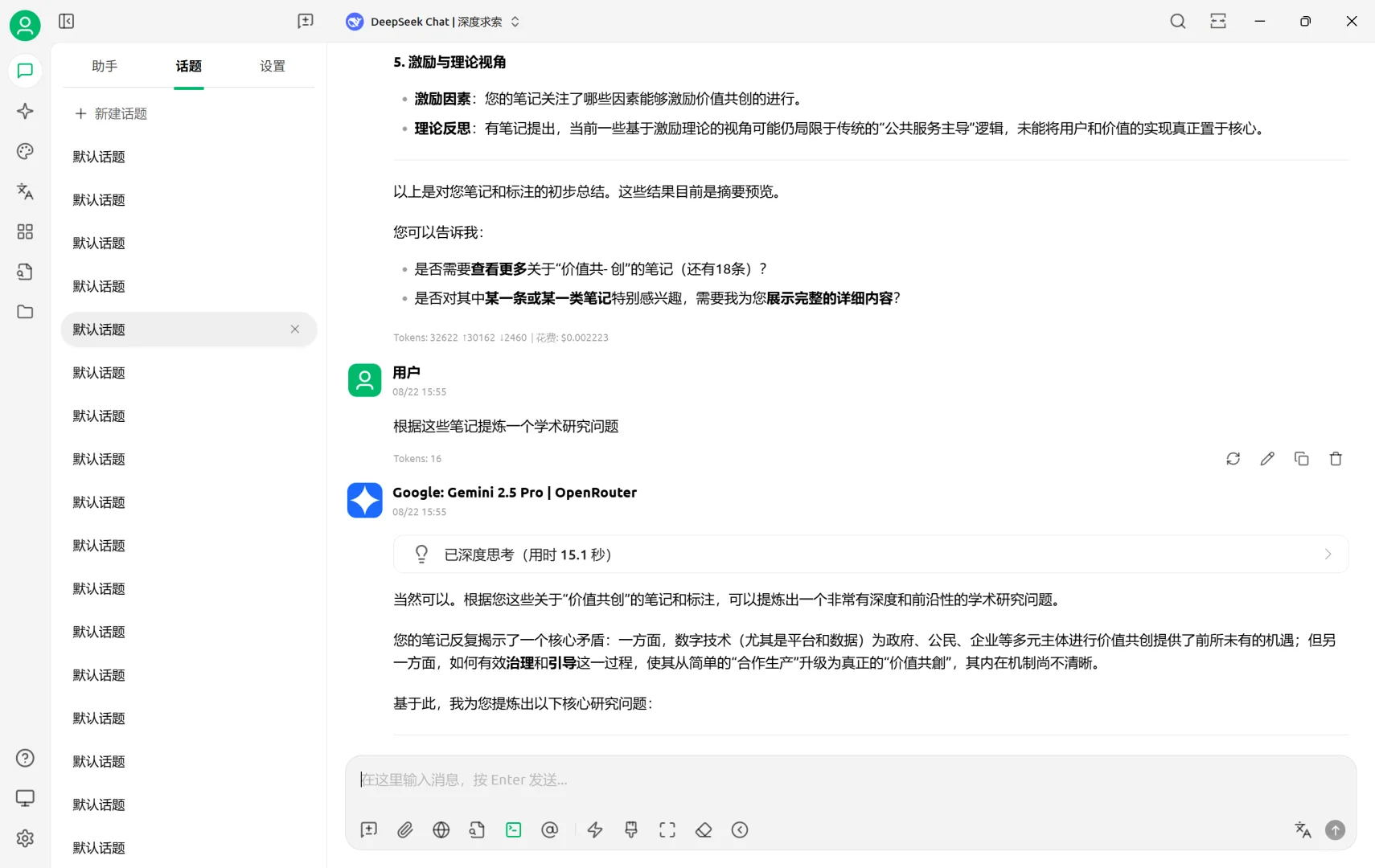This screenshot has width=1375, height=868.
Task: Switch to the 设置 tab
Action: (272, 67)
